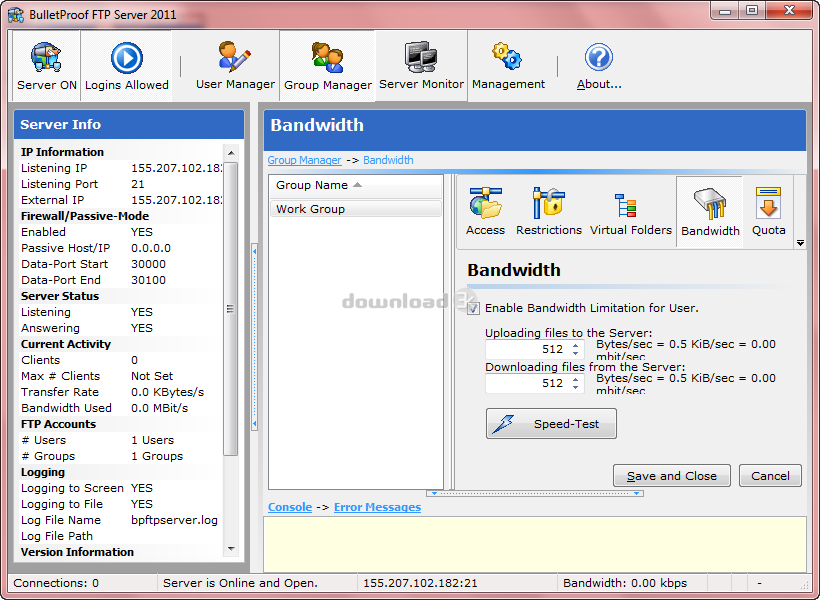Open Management settings gears icon
This screenshot has width=820, height=600.
(x=508, y=66)
